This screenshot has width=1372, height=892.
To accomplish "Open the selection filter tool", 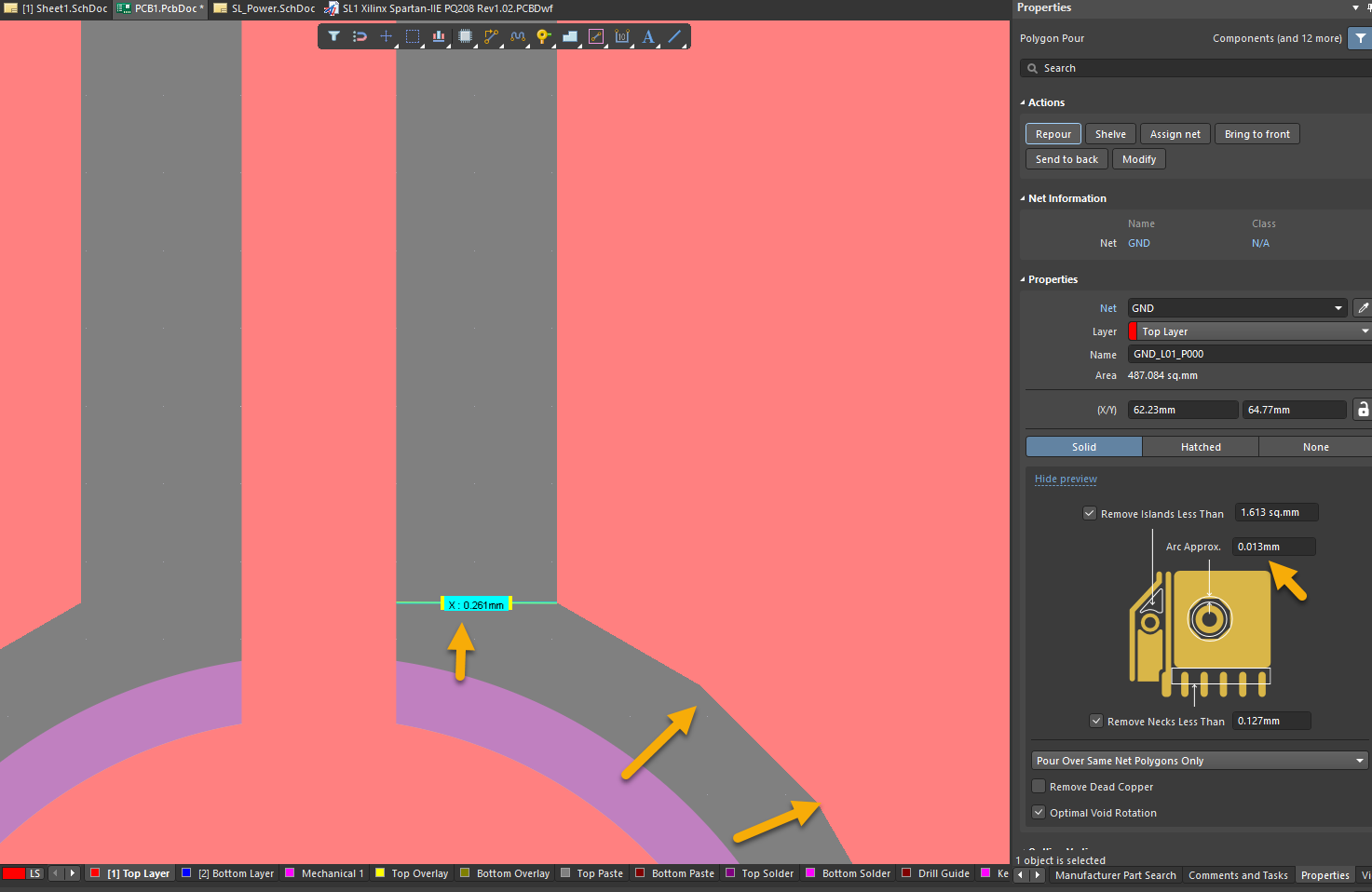I will click(x=333, y=36).
